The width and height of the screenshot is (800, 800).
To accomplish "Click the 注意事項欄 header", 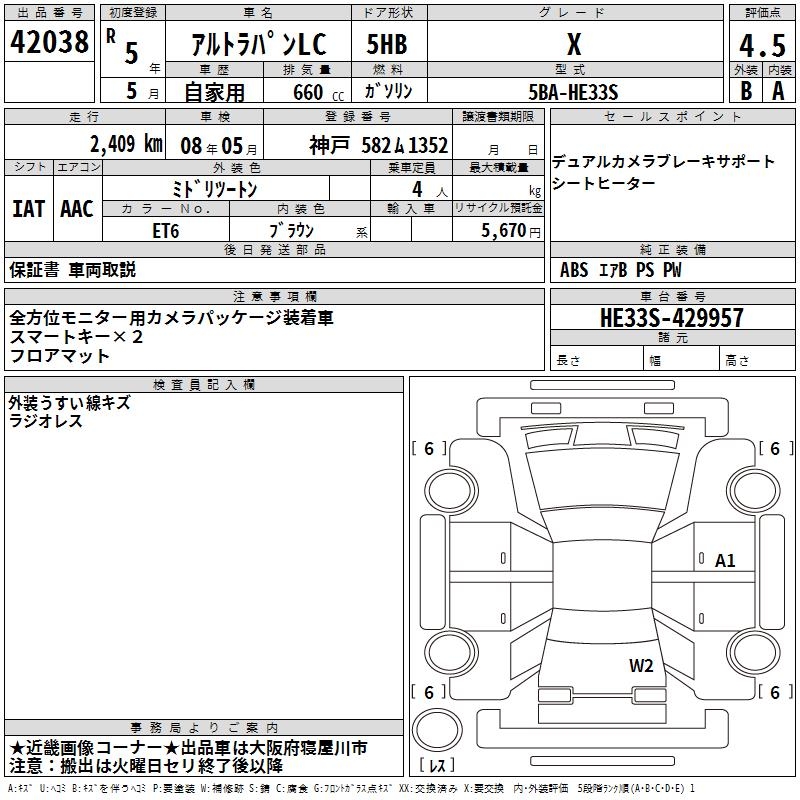I will click(274, 296).
